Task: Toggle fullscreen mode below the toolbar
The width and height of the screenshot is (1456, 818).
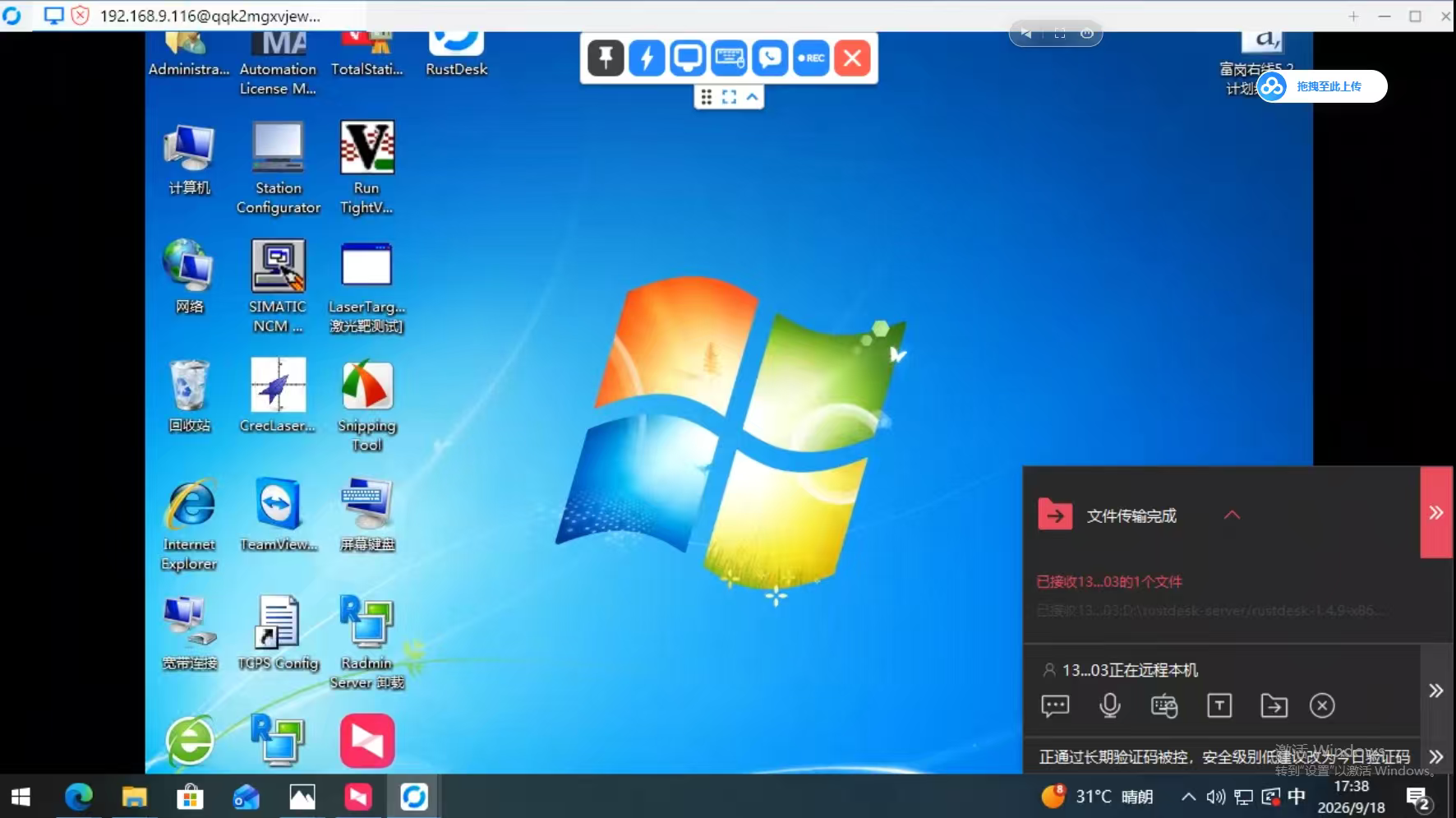Action: [x=729, y=97]
